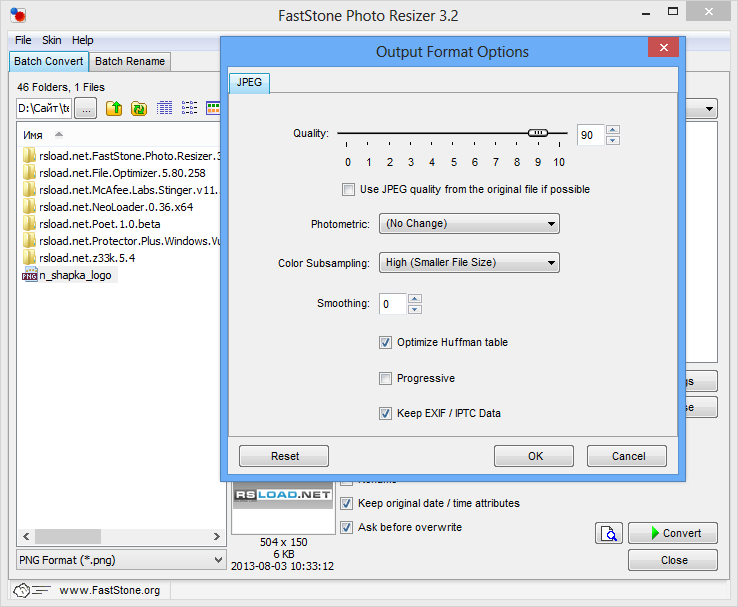The height and width of the screenshot is (607, 738).
Task: Go up one folder level icon
Action: 114,108
